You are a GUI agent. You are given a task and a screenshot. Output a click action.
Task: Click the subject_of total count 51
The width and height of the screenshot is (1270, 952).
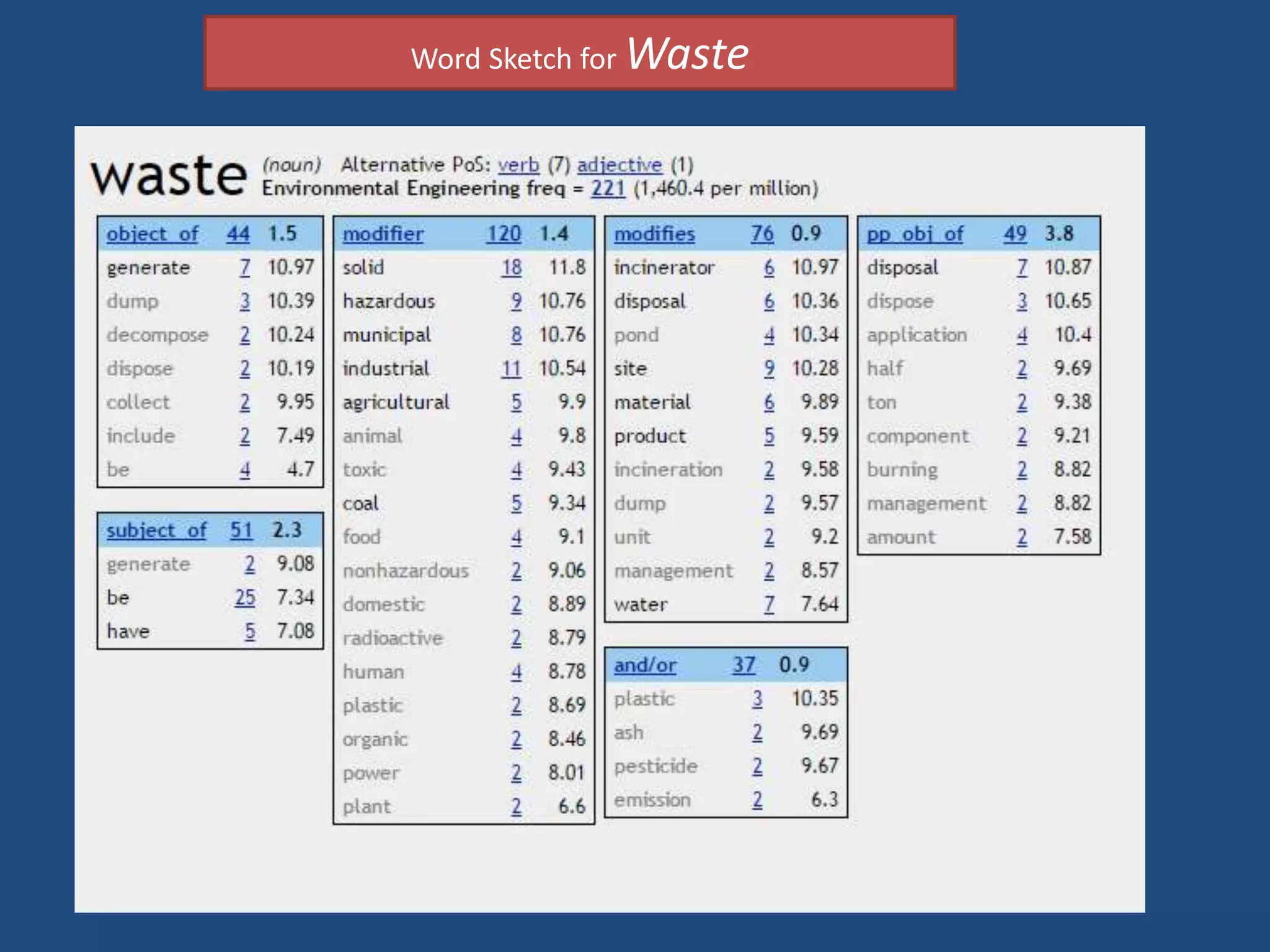[241, 531]
